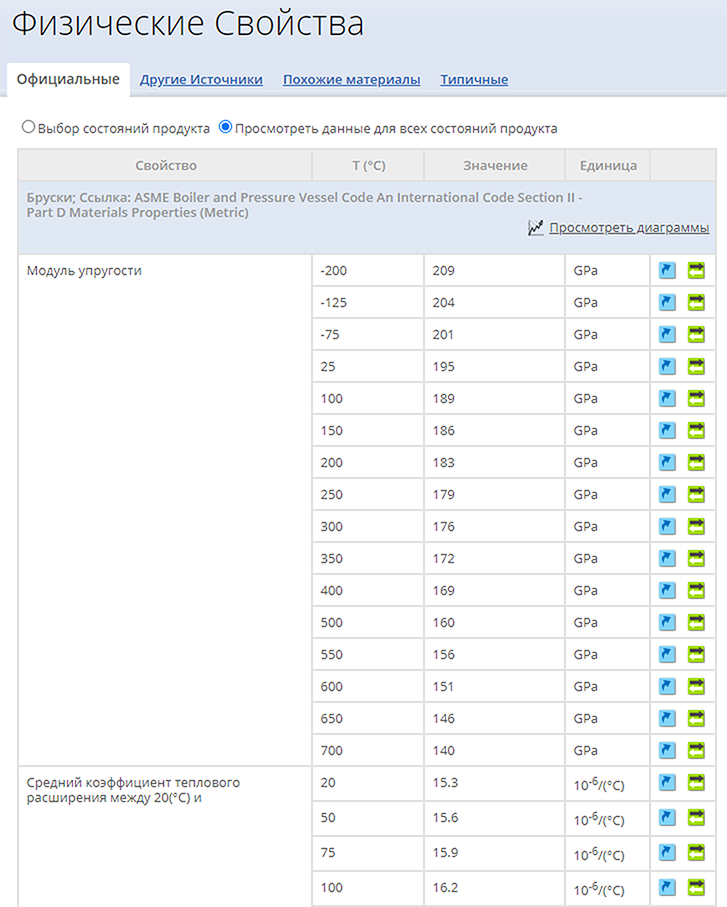Open the Просмотреть диаграммы link
The image size is (727, 907).
pyautogui.click(x=629, y=228)
